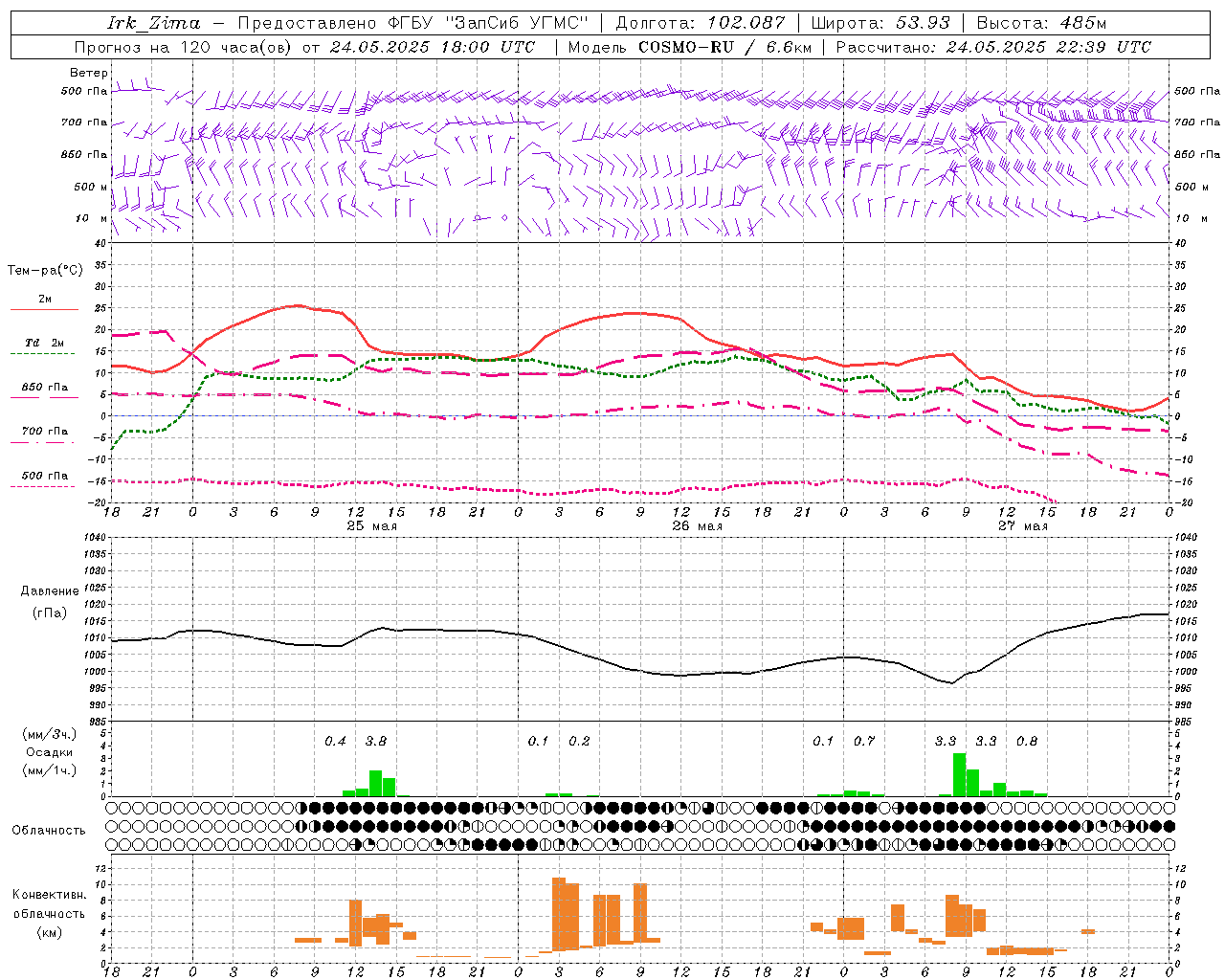Image resolution: width=1225 pixels, height=980 pixels.
Task: Click the tallest orange convective cloud bar on 26 мая
Action: 559,914
